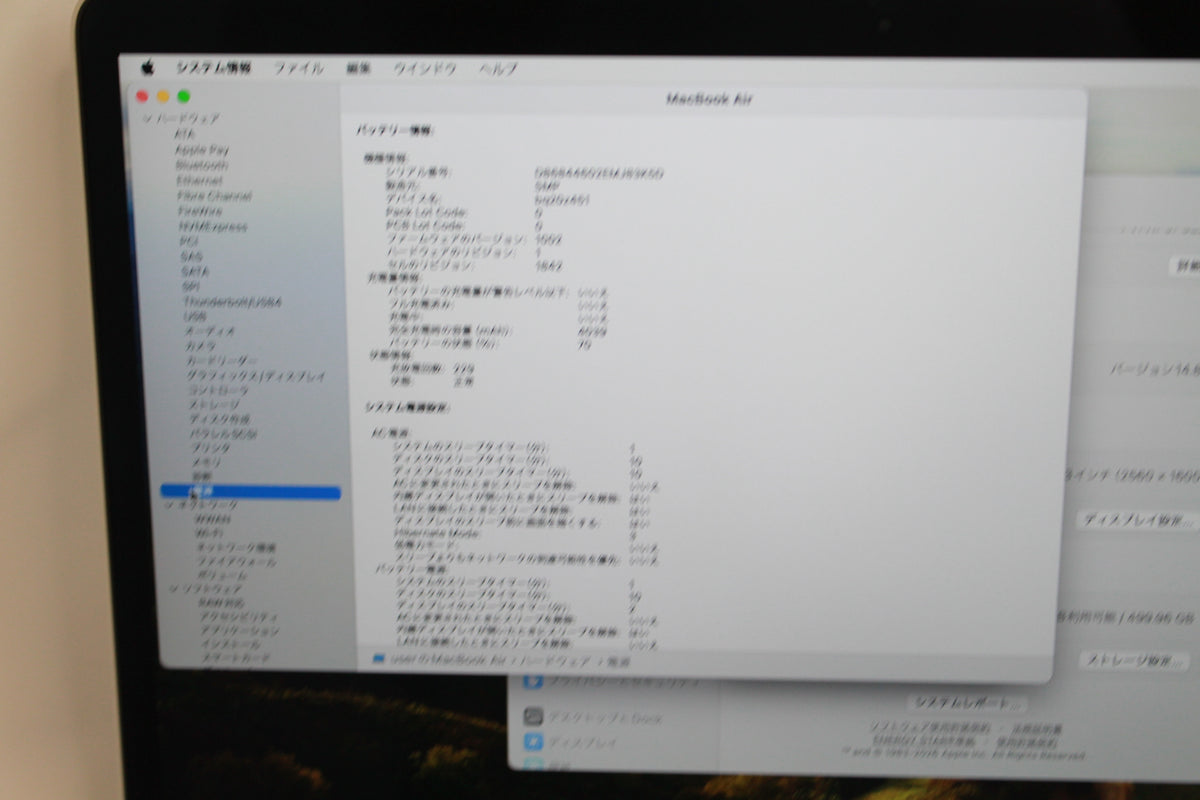The width and height of the screenshot is (1200, 800).
Task: Select Bluetooth in the sidebar
Action: [x=202, y=165]
